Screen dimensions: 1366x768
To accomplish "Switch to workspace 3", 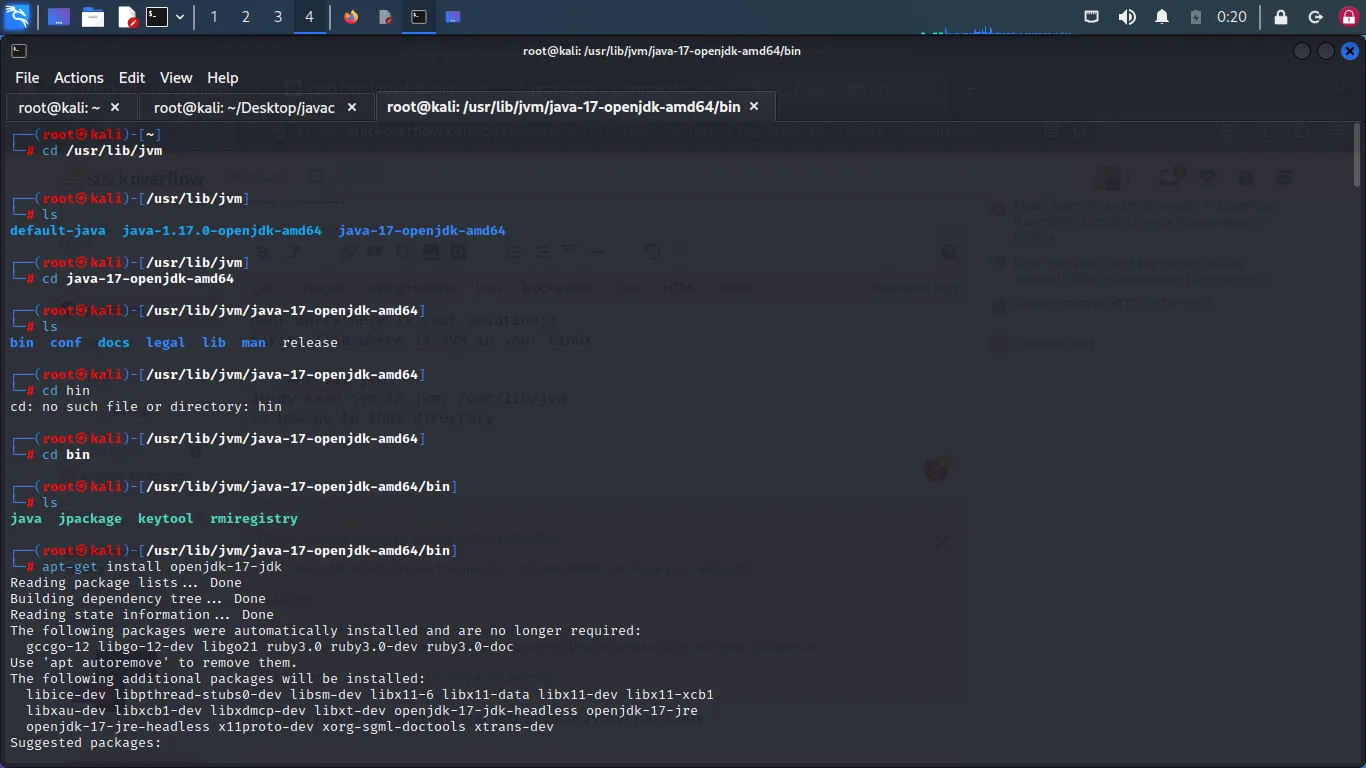I will click(x=277, y=17).
